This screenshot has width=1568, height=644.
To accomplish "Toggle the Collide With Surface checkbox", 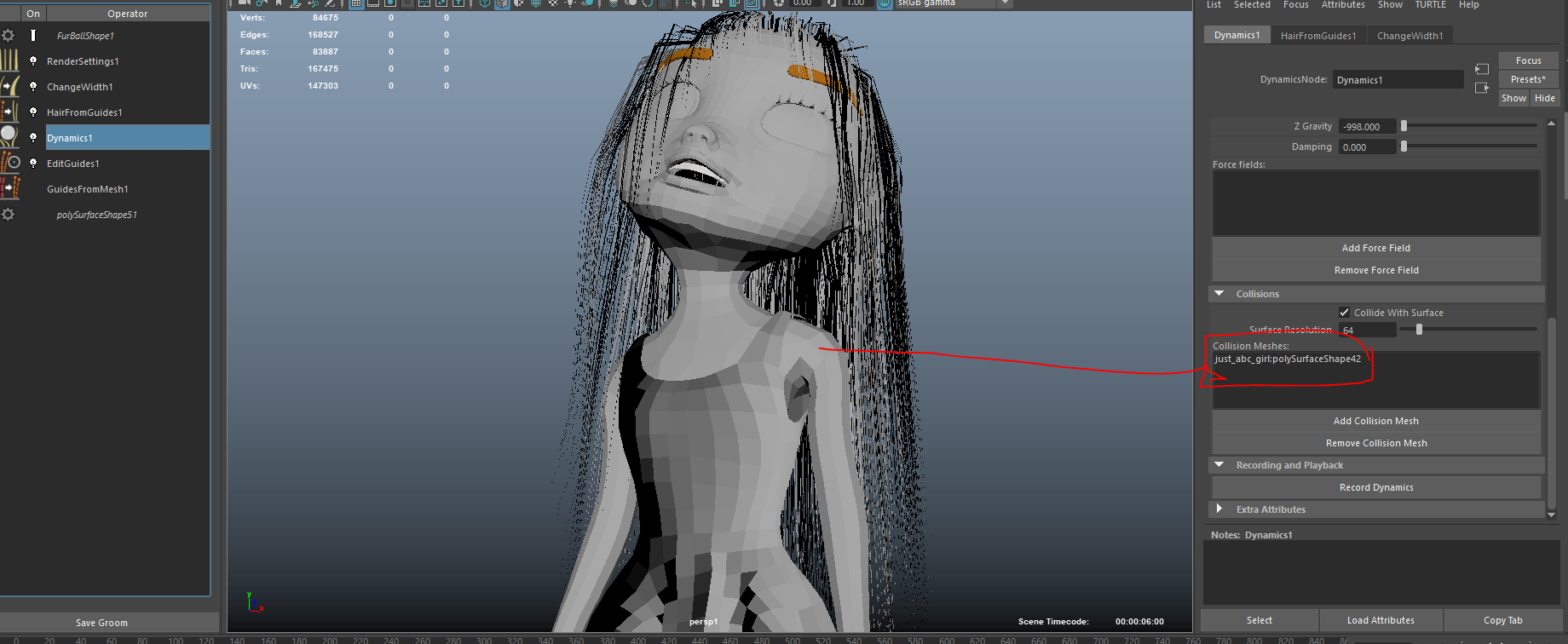I will [x=1344, y=313].
